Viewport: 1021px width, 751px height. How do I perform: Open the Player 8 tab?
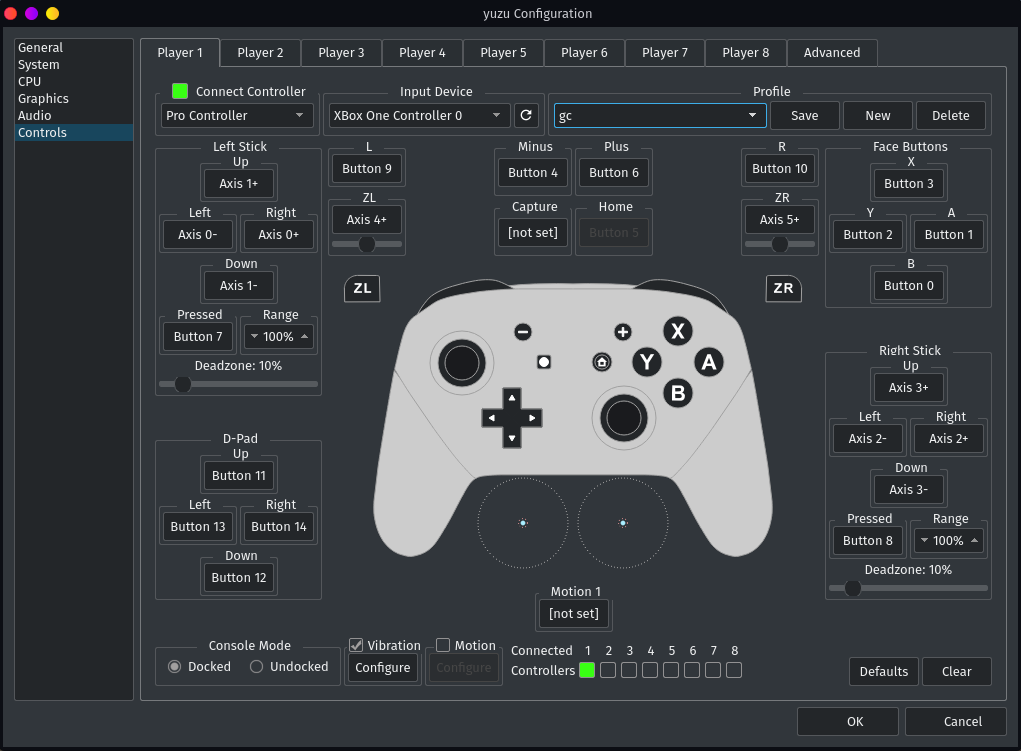746,53
